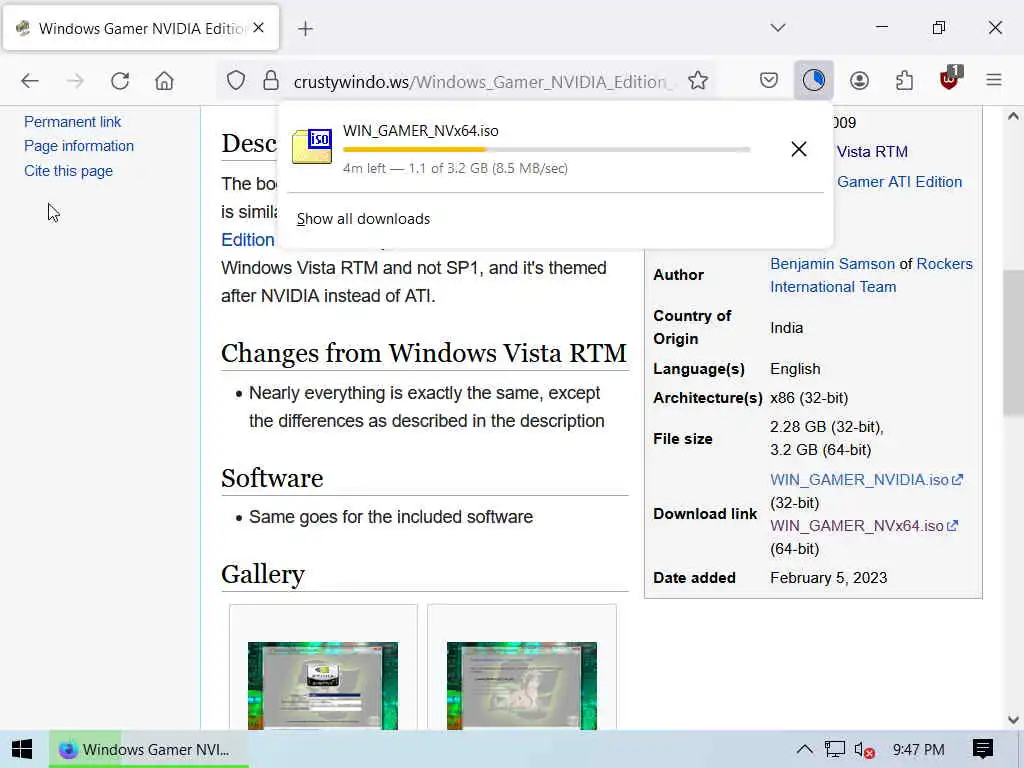Click scrollbar up arrow
This screenshot has width=1024, height=768.
1013,116
